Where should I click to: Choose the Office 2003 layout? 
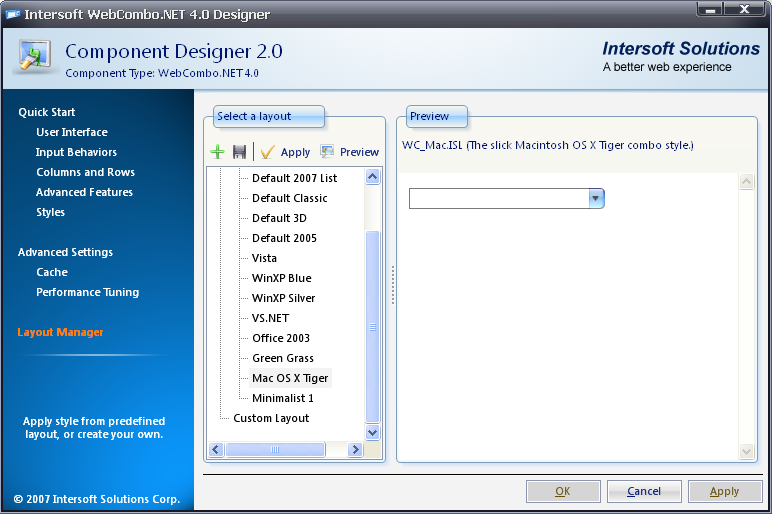[x=282, y=338]
